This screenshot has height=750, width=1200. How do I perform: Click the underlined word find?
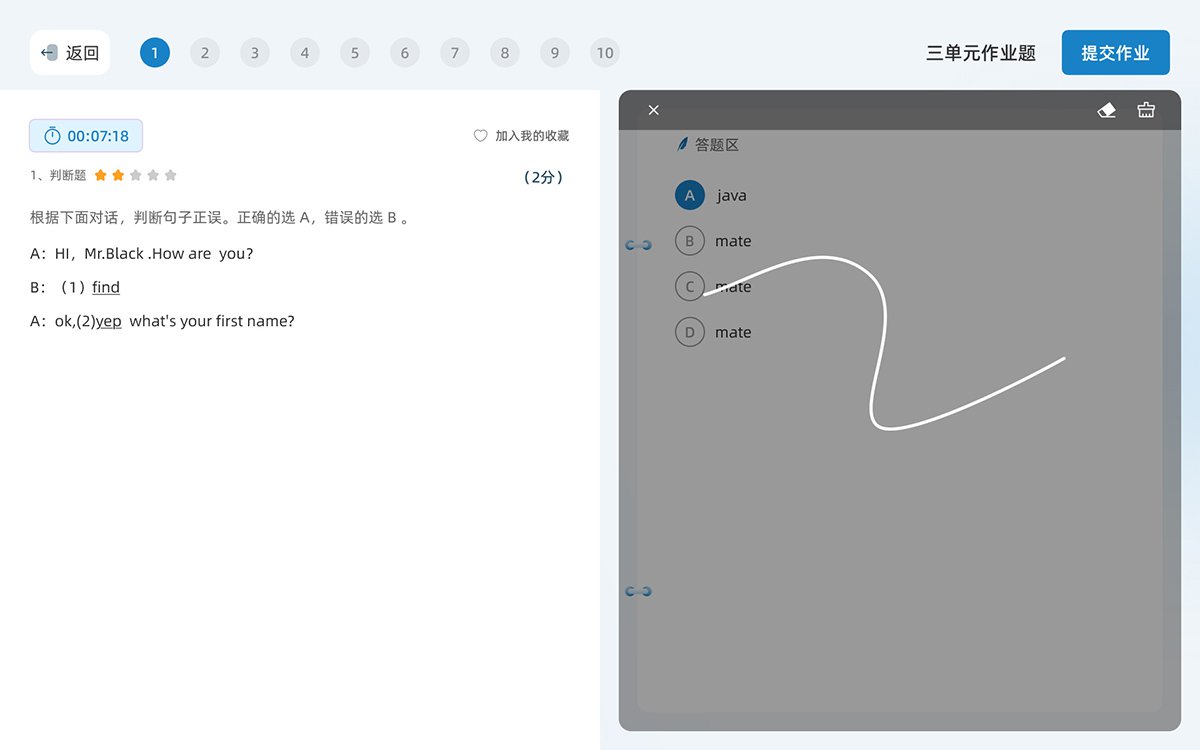[x=106, y=287]
